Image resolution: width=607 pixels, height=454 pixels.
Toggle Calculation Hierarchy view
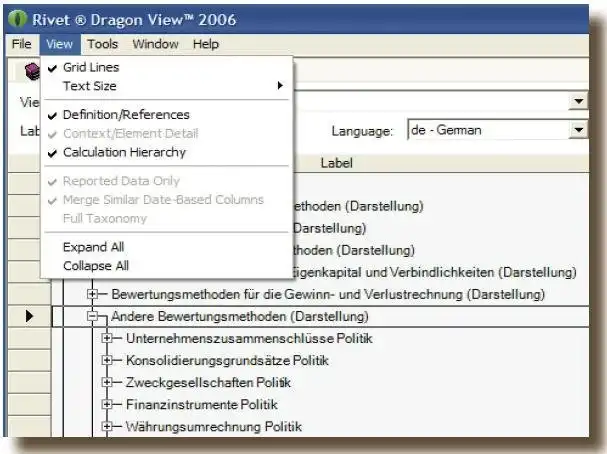(x=166, y=152)
